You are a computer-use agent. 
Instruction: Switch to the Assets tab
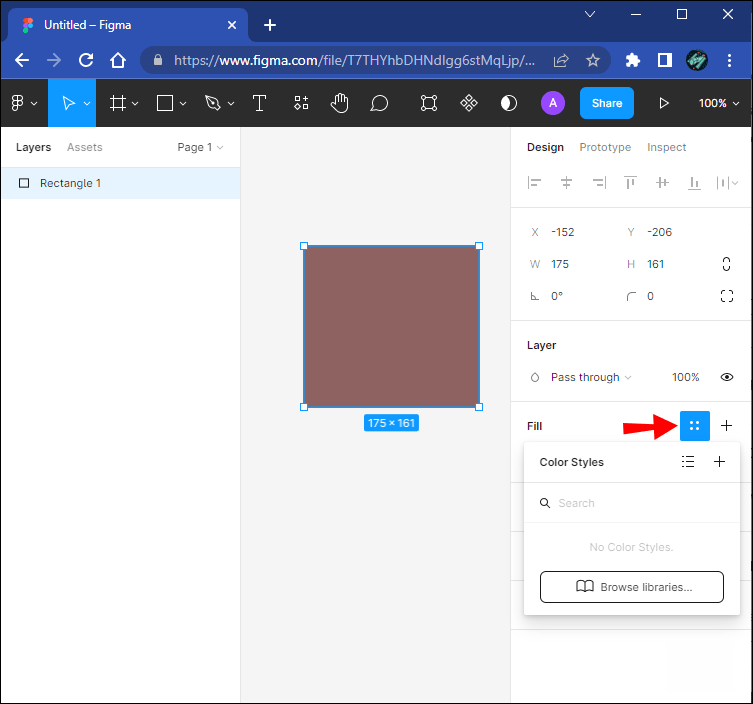click(85, 147)
